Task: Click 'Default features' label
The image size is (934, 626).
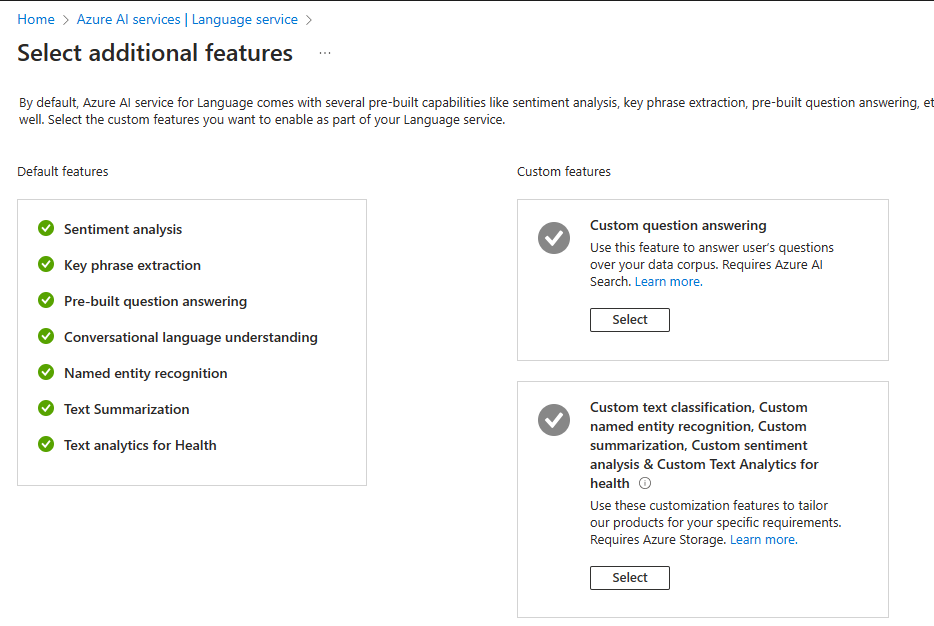Action: (x=63, y=172)
